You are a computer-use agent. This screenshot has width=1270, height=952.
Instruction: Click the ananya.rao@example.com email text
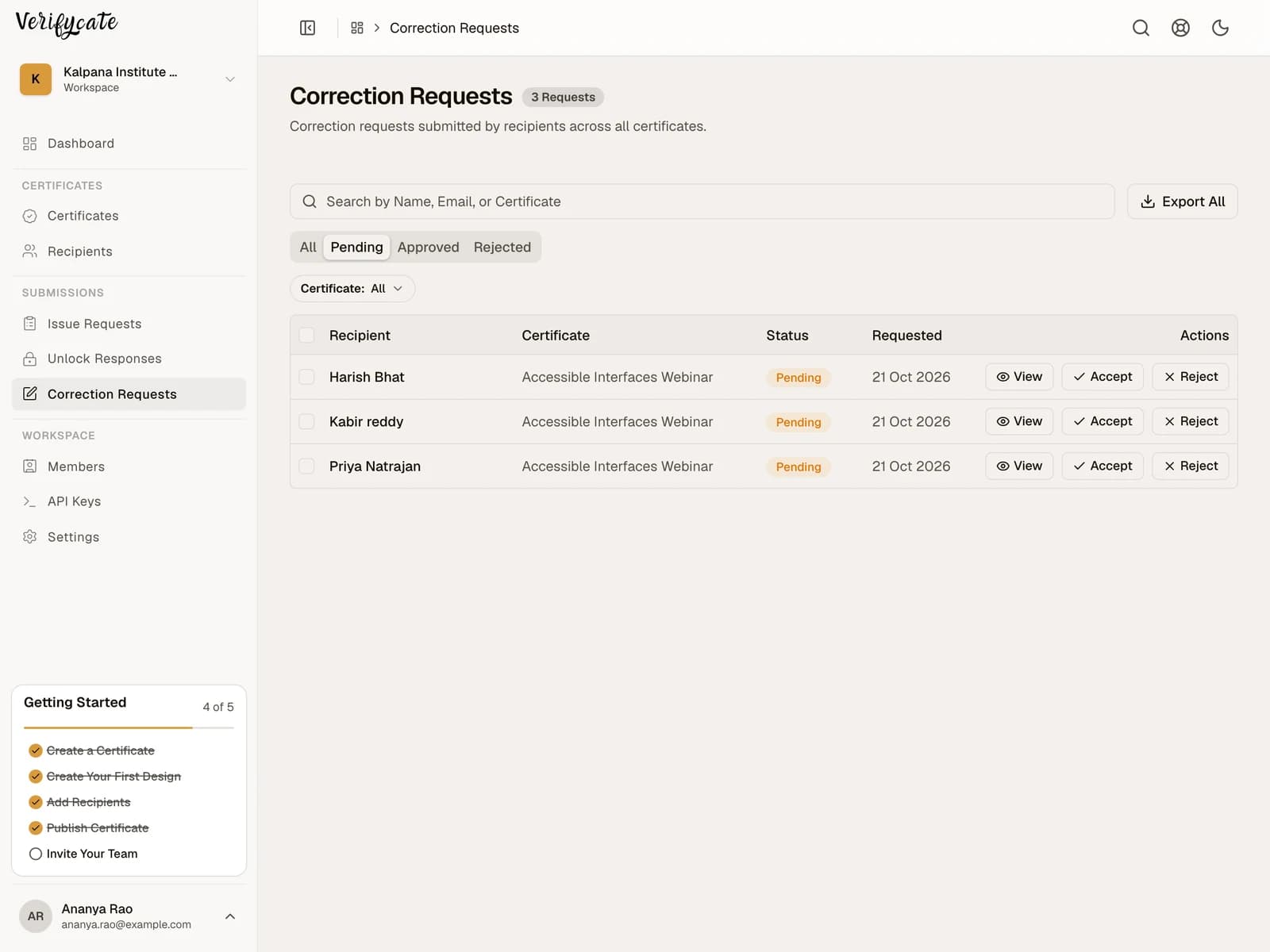126,924
